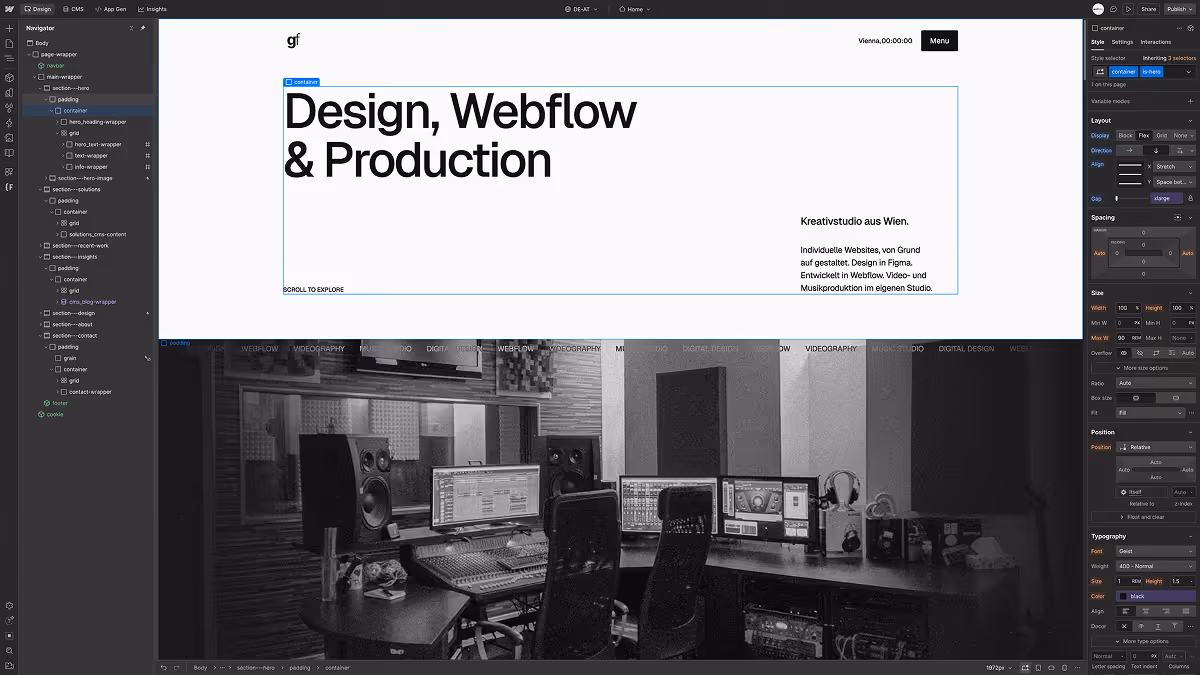This screenshot has height=675, width=1200.
Task: Click the Publish button
Action: click(x=1179, y=9)
